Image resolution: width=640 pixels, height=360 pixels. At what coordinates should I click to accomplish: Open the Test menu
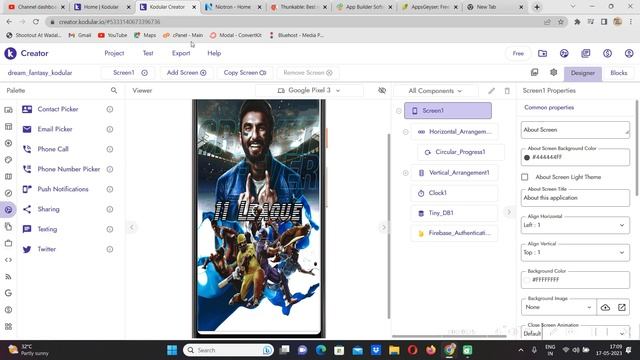(148, 53)
